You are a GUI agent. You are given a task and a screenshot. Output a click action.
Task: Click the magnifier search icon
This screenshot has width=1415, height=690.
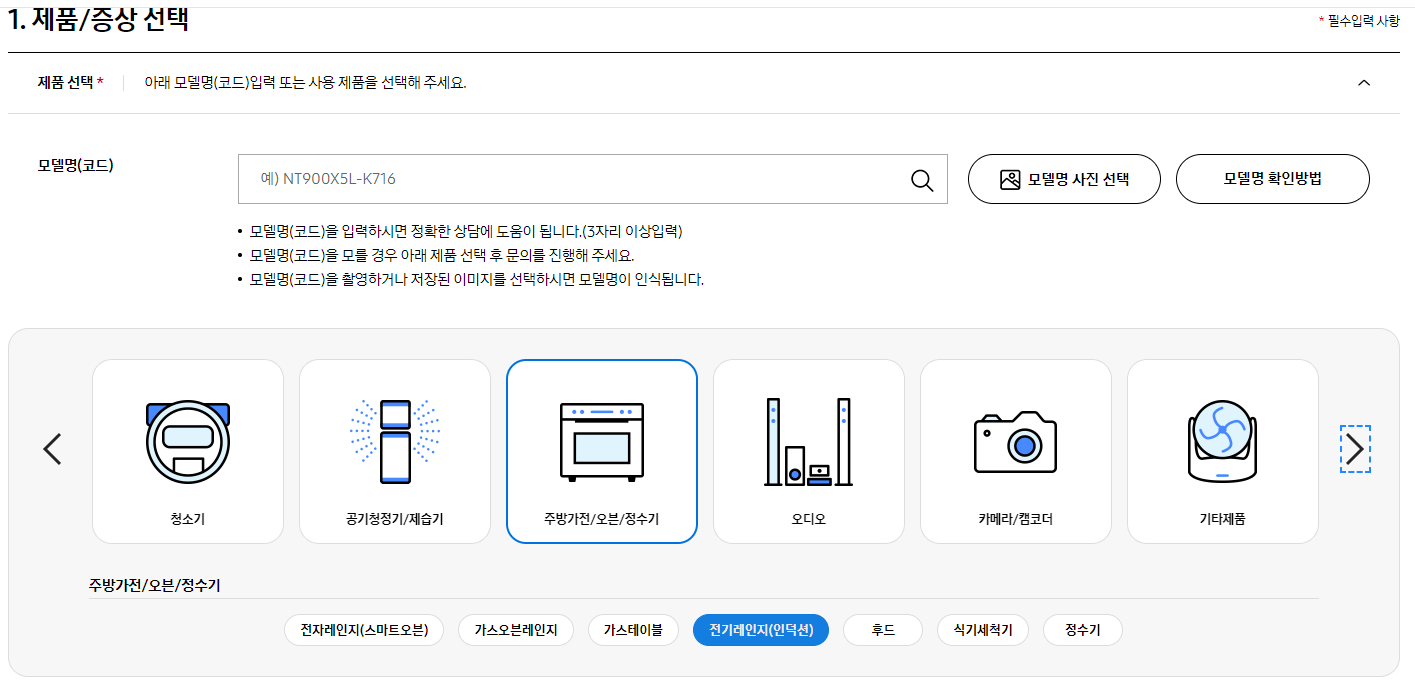click(x=920, y=179)
